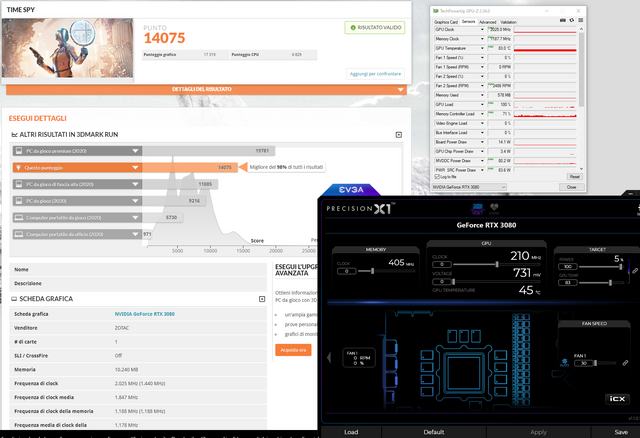This screenshot has height=438, width=640.
Task: Switch to Validation tab in GPU-Z
Action: coord(508,22)
